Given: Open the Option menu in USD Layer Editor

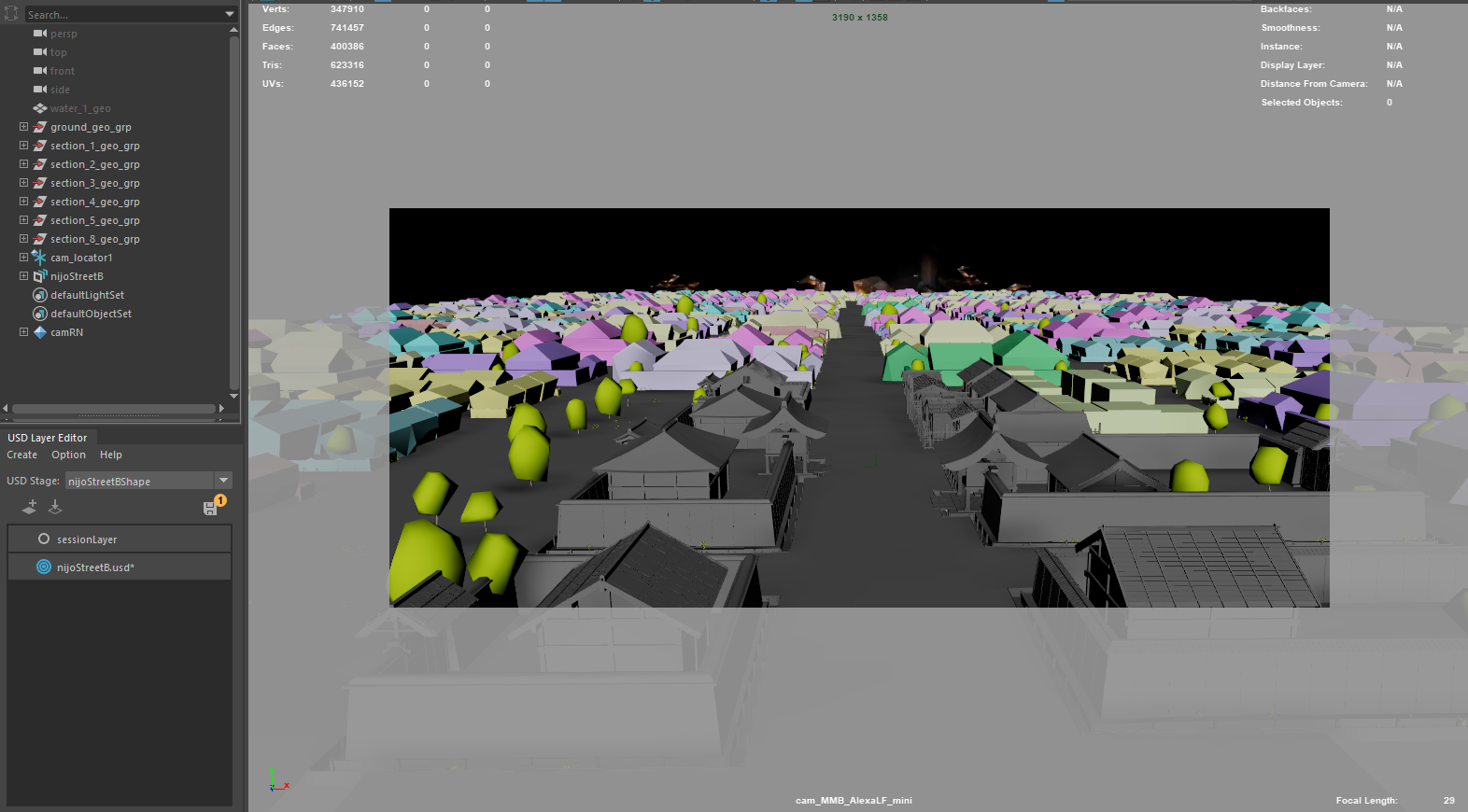Looking at the screenshot, I should 68,455.
